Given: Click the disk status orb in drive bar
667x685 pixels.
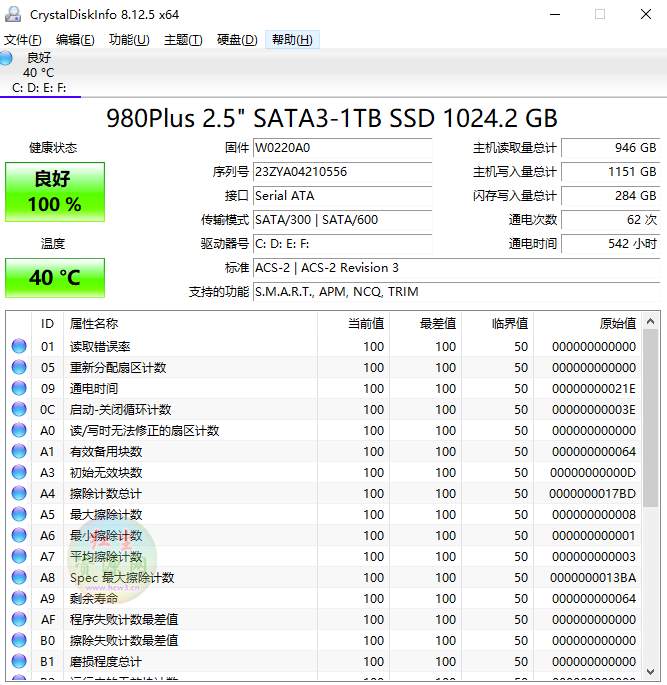Looking at the screenshot, I should coord(7,58).
